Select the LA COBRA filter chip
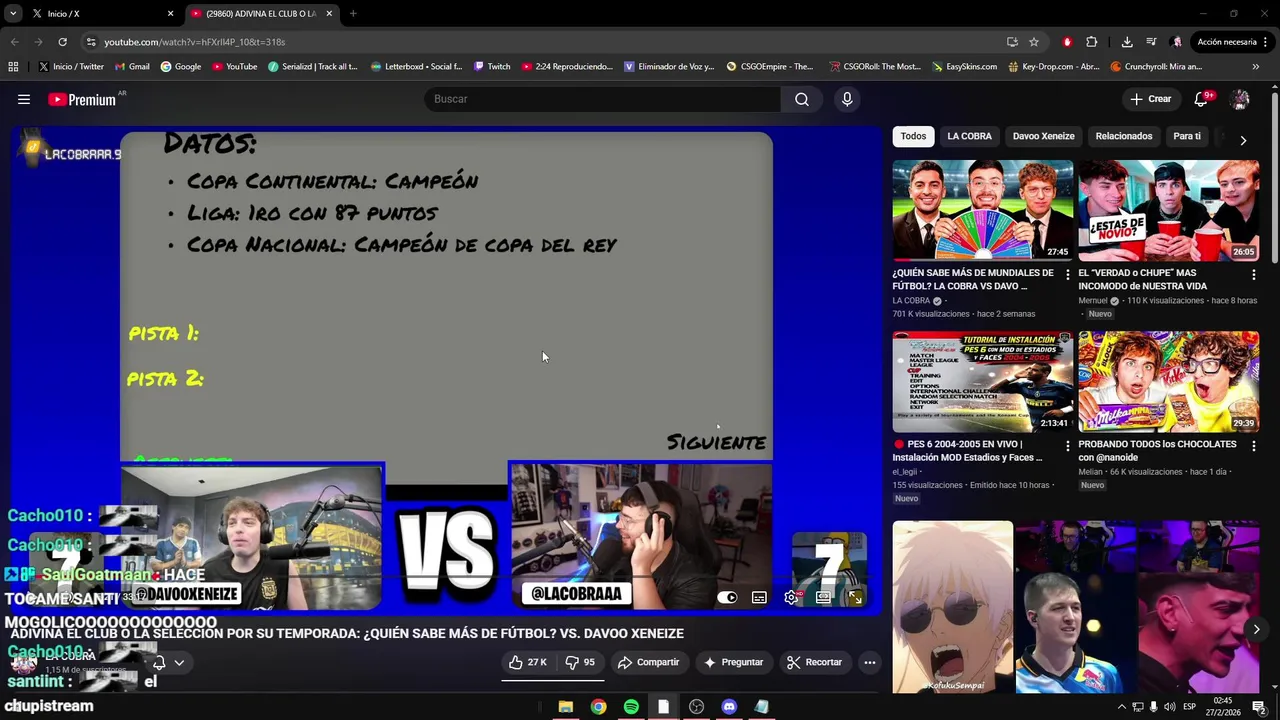Viewport: 1280px width, 720px height. (969, 136)
